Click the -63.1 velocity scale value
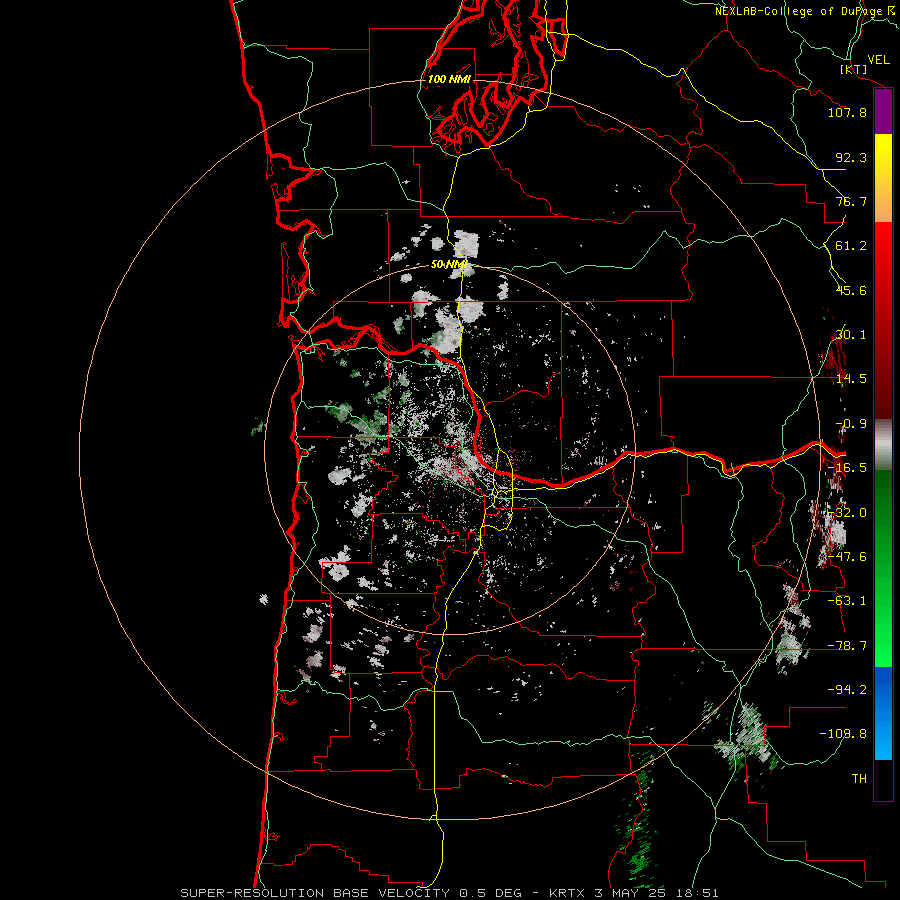Viewport: 900px width, 900px height. (x=847, y=601)
